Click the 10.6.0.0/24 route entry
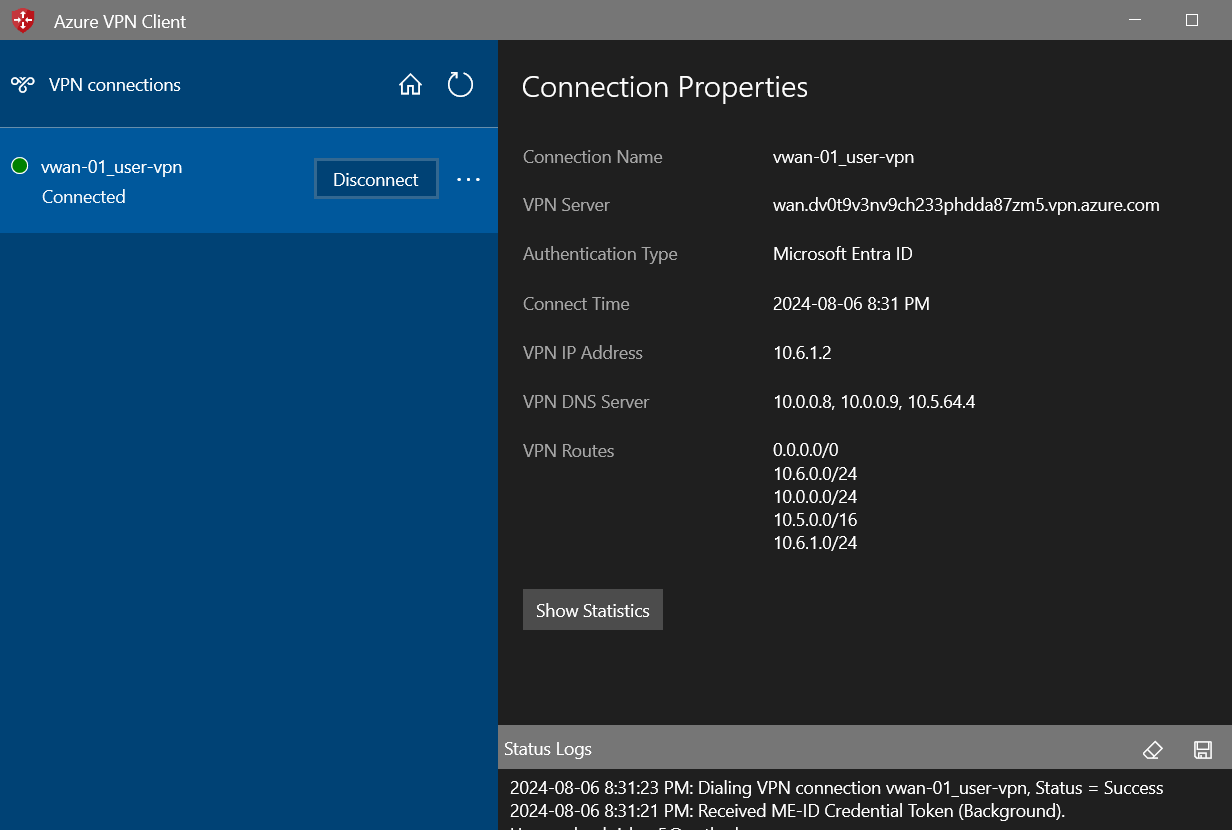Viewport: 1232px width, 830px height. (815, 473)
